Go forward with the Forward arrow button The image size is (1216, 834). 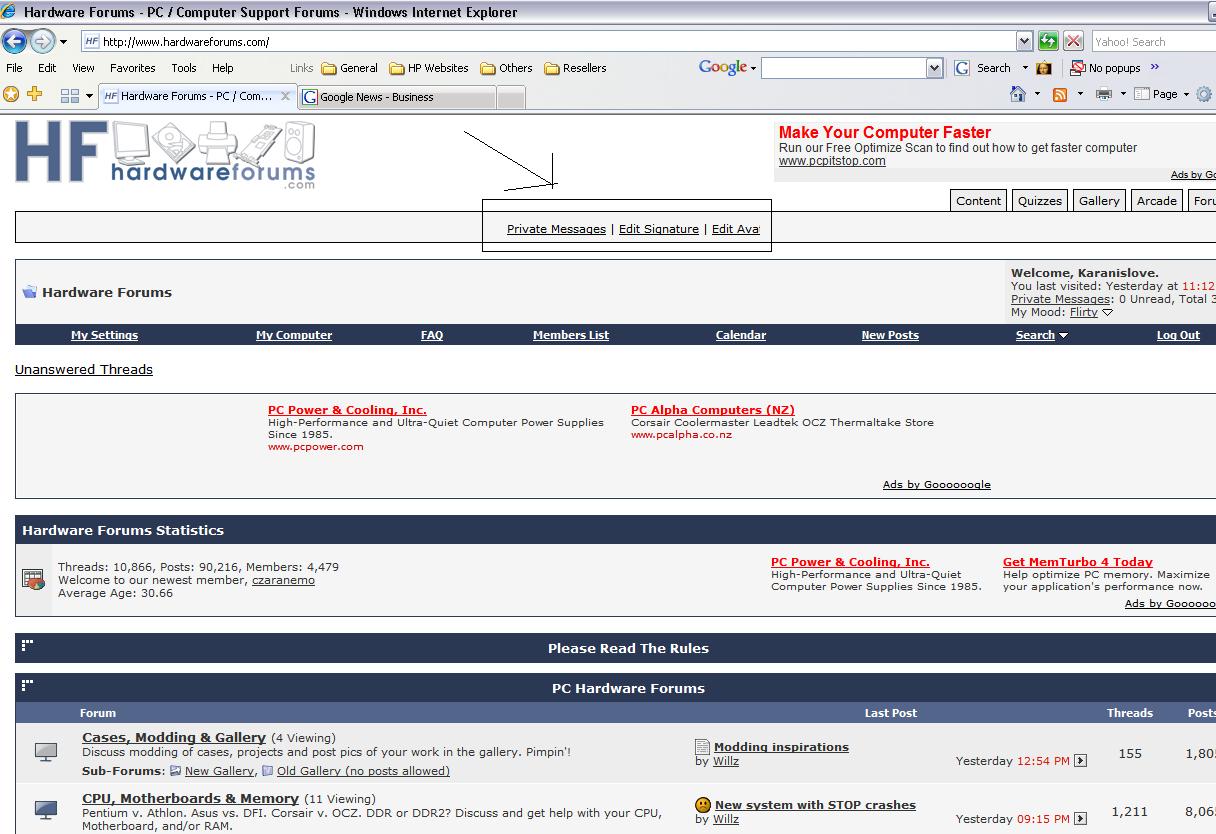point(42,41)
